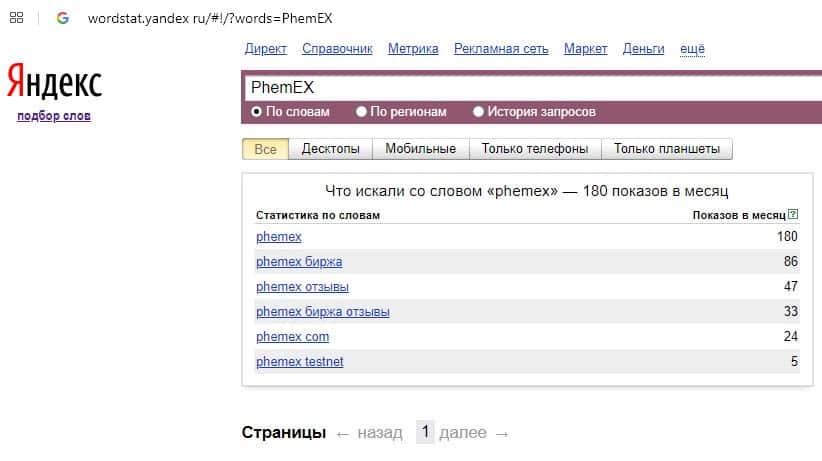The height and width of the screenshot is (461, 822).
Task: Switch to the Только планшеты tab
Action: (666, 149)
